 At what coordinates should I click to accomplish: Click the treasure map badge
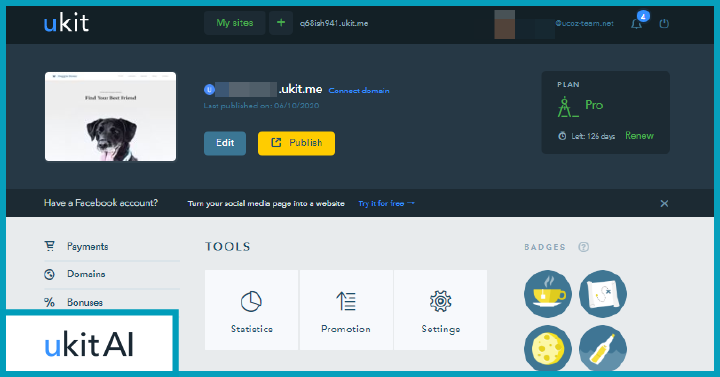click(603, 294)
